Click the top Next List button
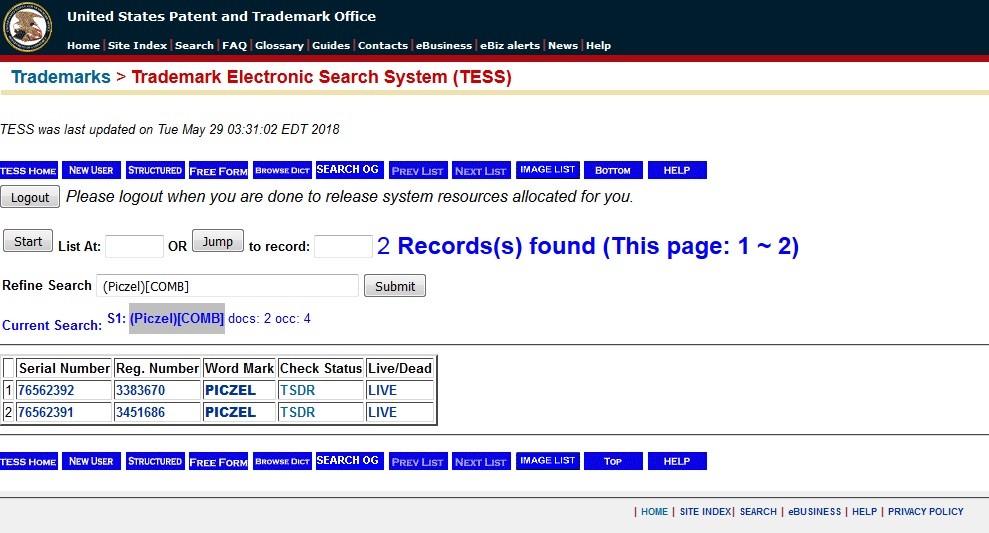The image size is (989, 533). 481,170
